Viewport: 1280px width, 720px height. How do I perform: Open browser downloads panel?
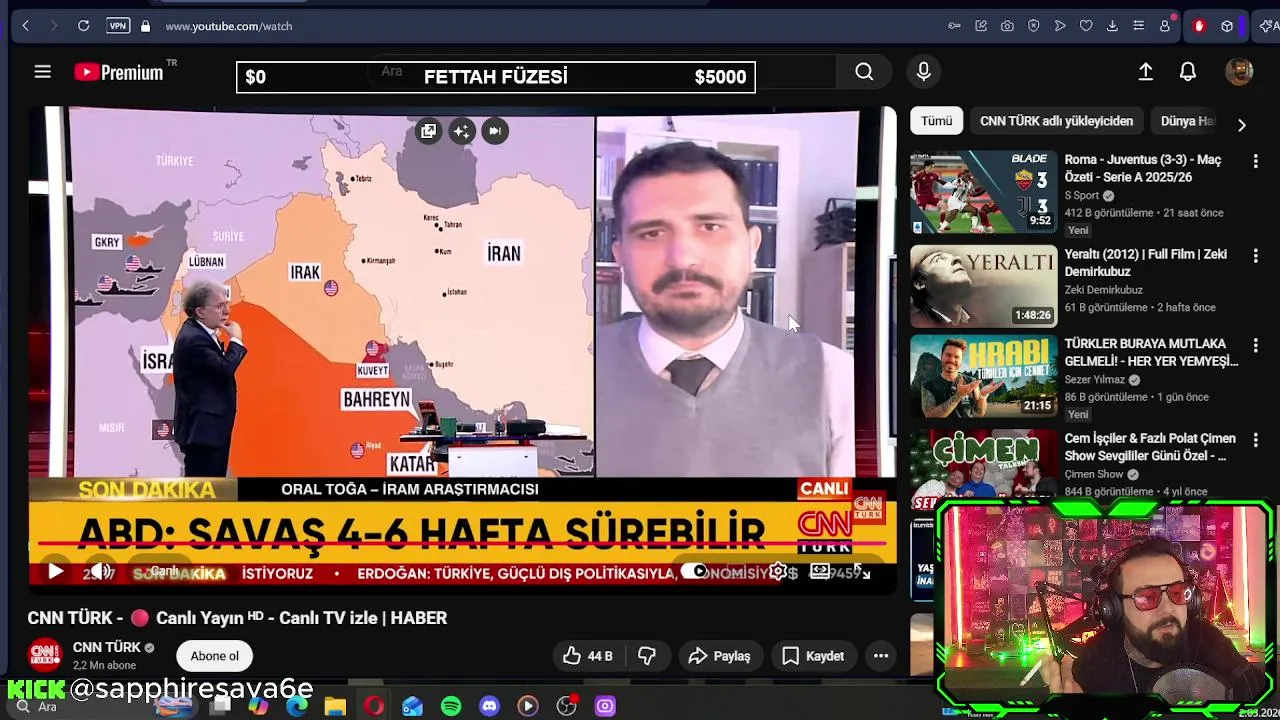[x=1112, y=26]
